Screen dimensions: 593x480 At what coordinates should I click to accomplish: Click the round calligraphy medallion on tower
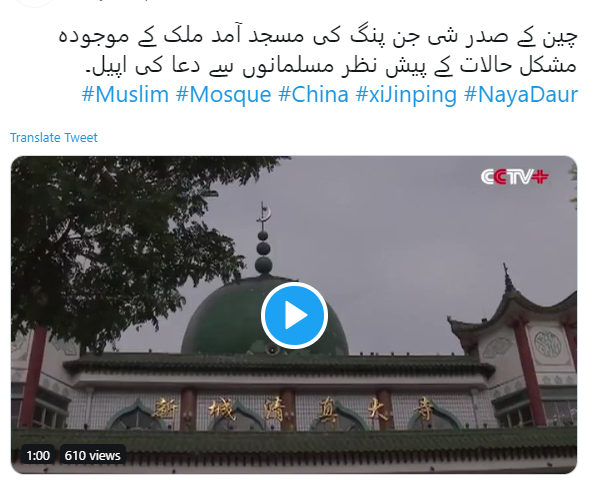tap(548, 344)
